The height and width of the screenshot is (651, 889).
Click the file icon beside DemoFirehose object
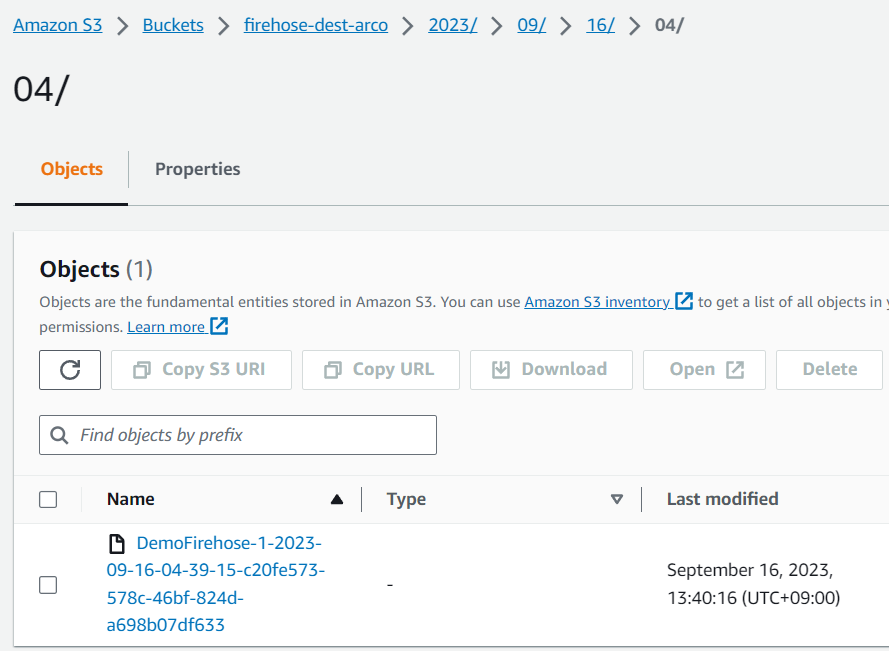(117, 543)
